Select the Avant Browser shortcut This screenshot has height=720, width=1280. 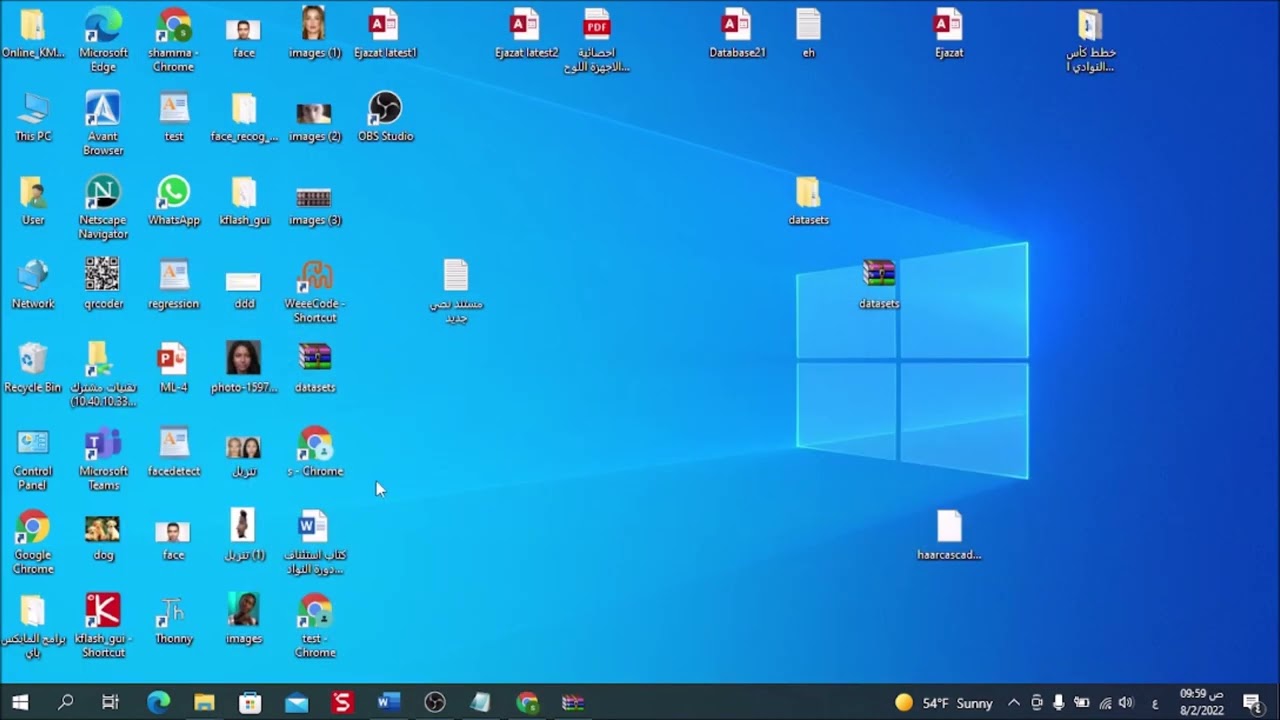click(x=103, y=124)
